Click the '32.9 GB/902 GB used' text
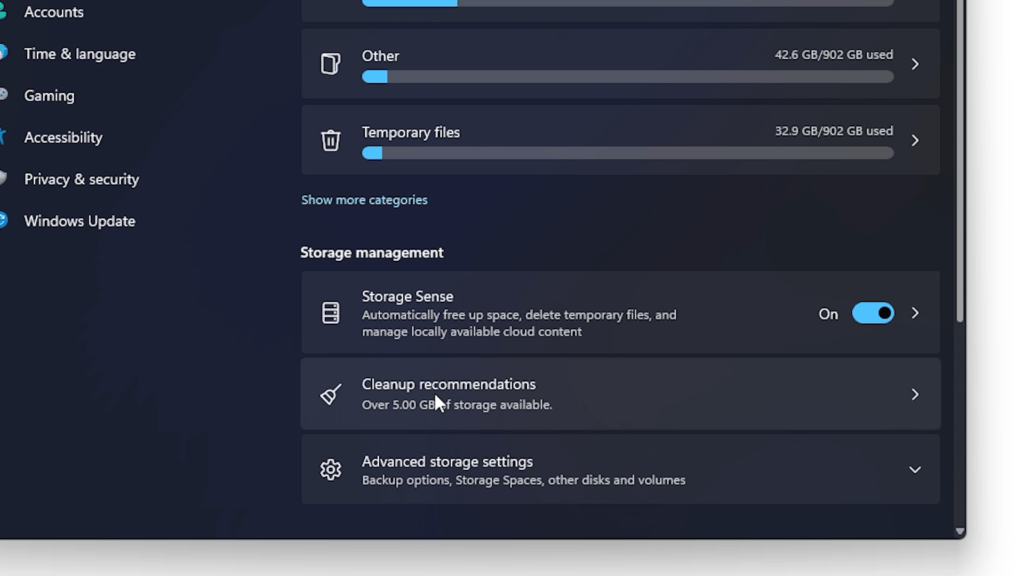Image resolution: width=1024 pixels, height=576 pixels. pos(834,131)
